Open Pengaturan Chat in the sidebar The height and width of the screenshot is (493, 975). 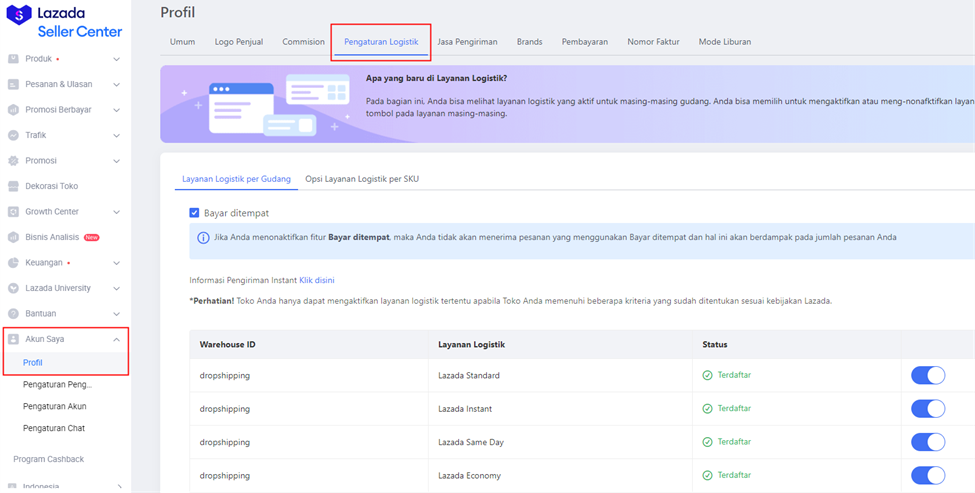[x=54, y=428]
